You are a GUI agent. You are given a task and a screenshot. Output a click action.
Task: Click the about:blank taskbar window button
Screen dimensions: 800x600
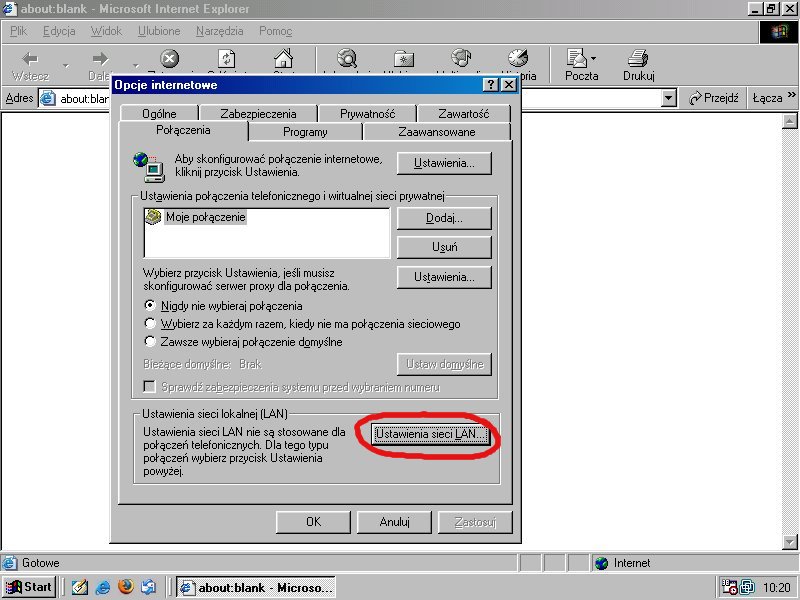[257, 587]
